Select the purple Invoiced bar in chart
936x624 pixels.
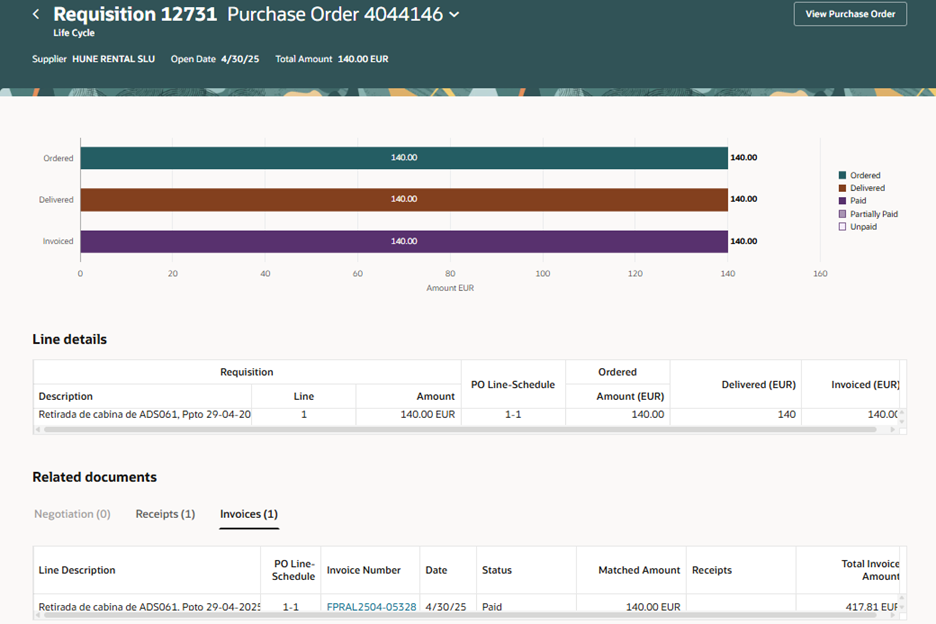404,241
